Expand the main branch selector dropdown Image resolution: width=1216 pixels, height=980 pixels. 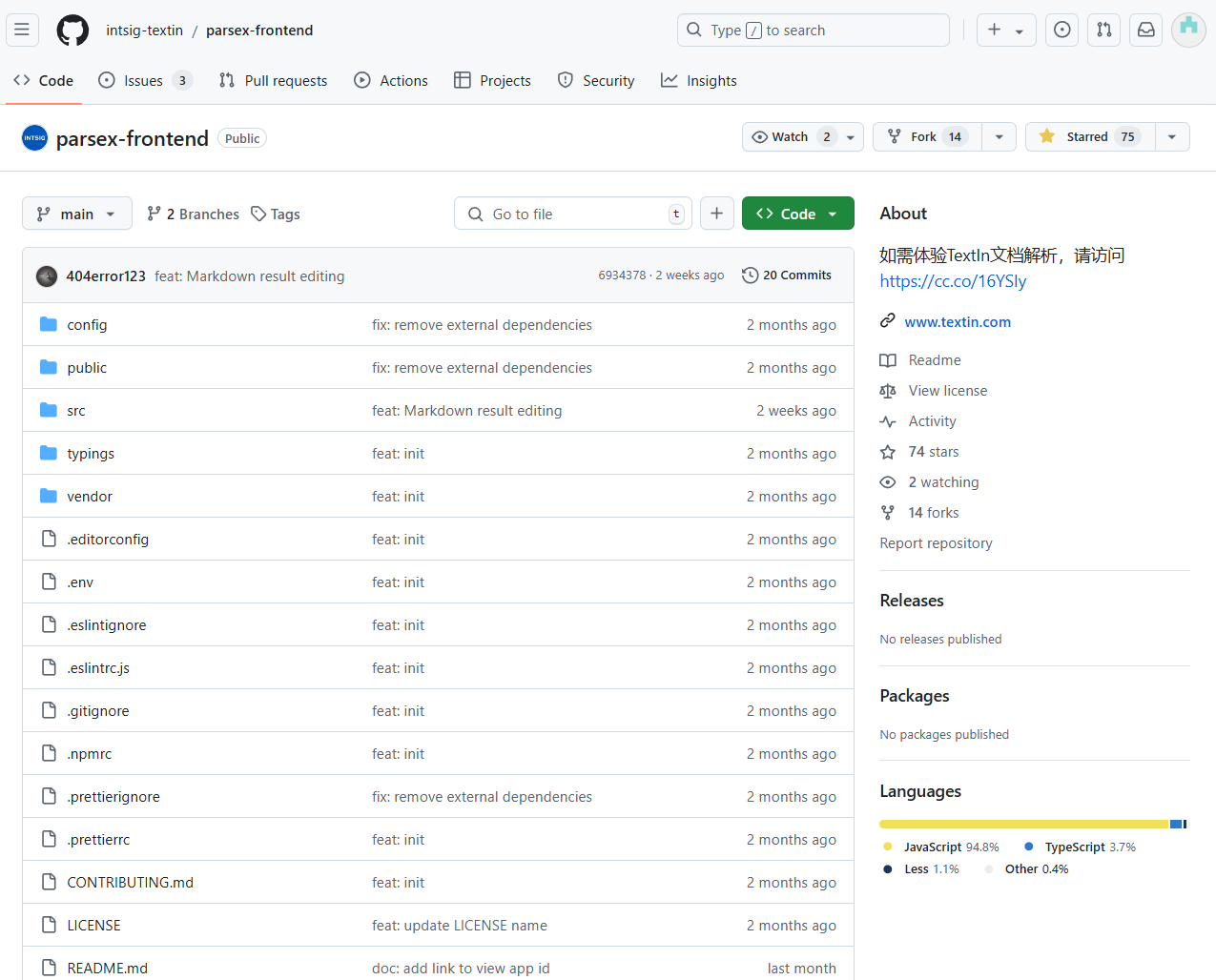pos(76,214)
